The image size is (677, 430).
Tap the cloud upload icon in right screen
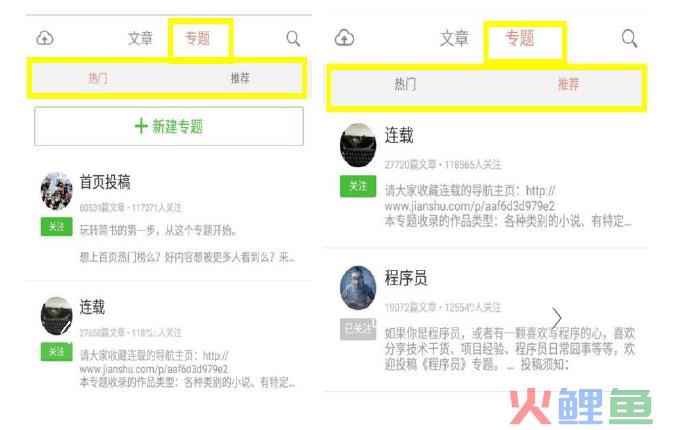point(344,38)
